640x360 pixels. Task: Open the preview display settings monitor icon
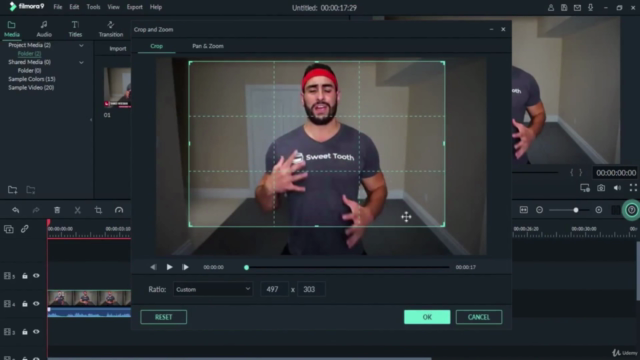click(x=585, y=188)
